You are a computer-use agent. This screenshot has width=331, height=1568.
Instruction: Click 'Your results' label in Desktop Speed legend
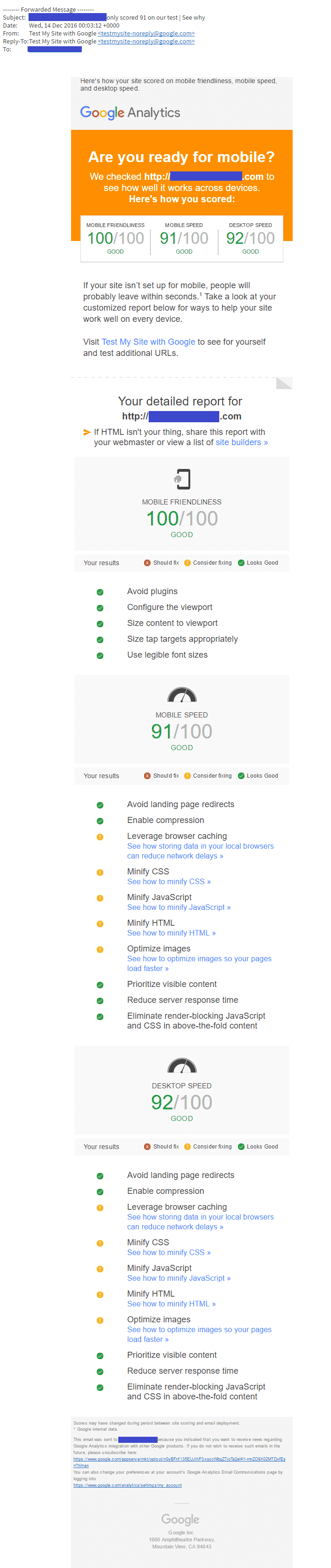[101, 1147]
